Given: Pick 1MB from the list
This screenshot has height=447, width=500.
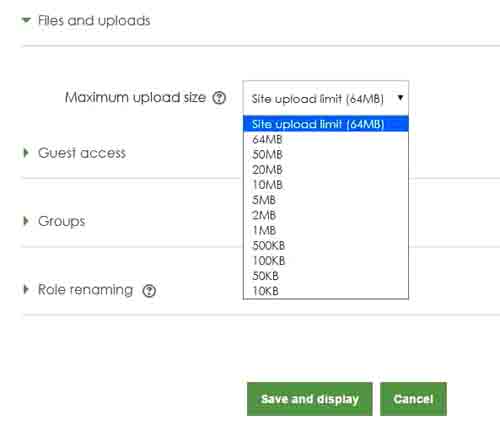Looking at the screenshot, I should (326, 230).
